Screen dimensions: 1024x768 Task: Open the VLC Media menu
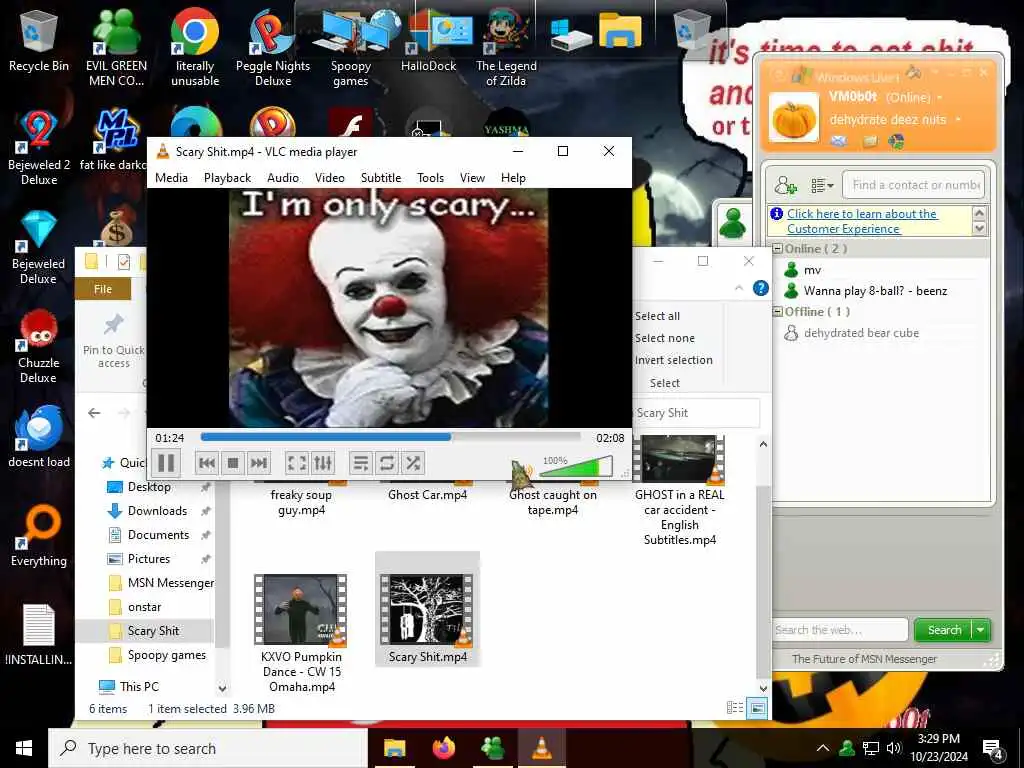171,178
